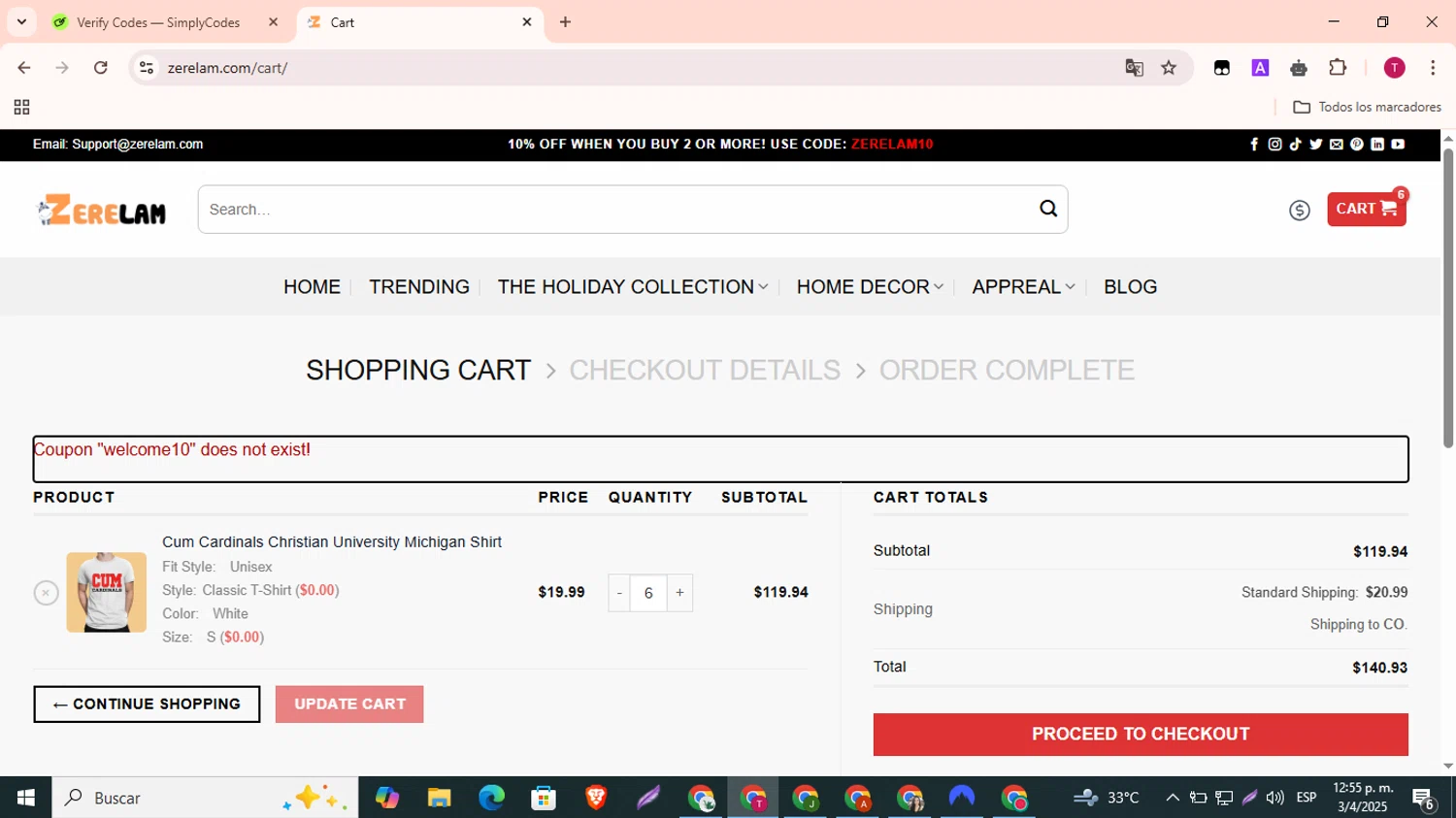Increase quantity with plus button
The image size is (1456, 818).
[679, 593]
